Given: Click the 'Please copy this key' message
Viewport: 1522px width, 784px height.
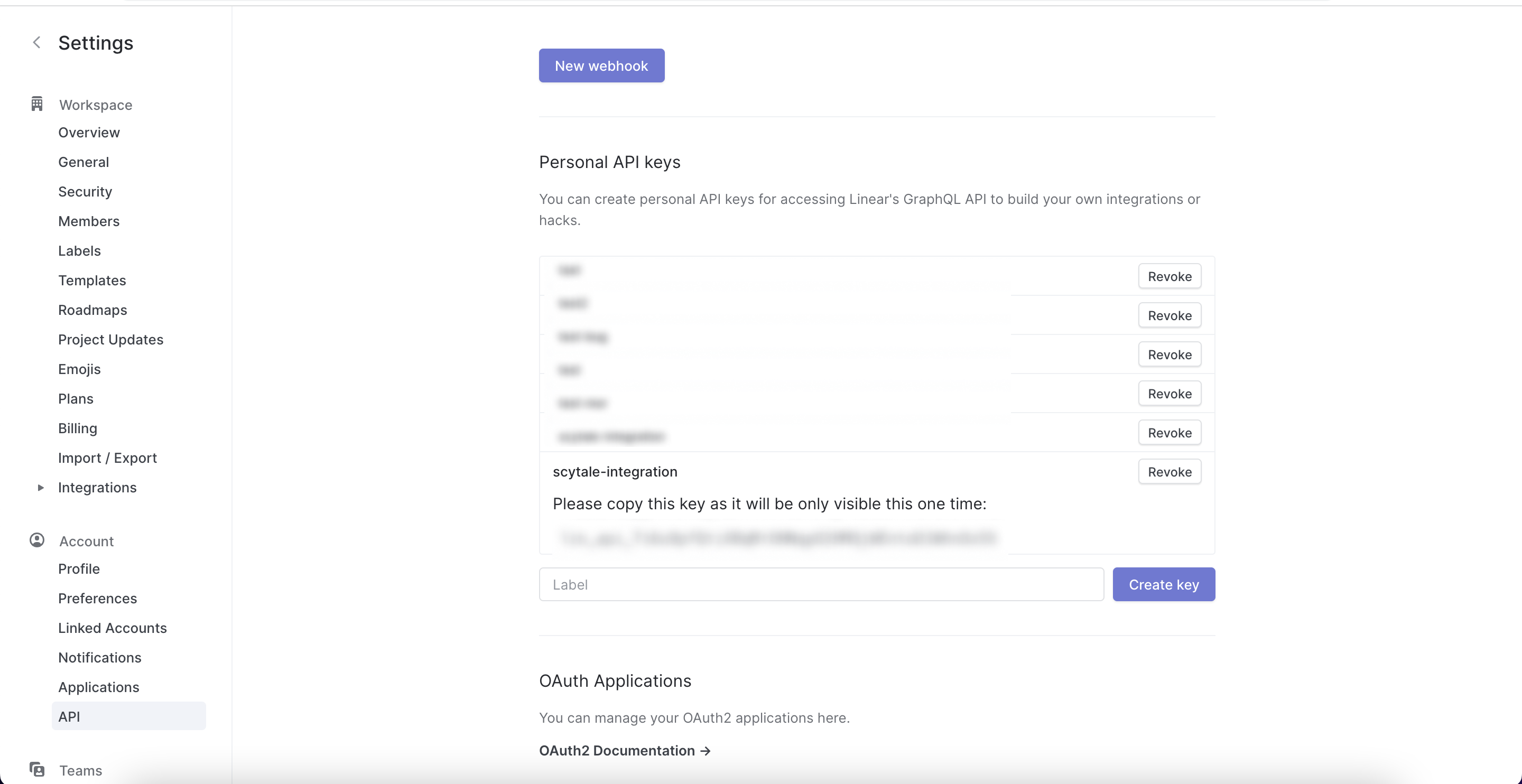Looking at the screenshot, I should (769, 503).
